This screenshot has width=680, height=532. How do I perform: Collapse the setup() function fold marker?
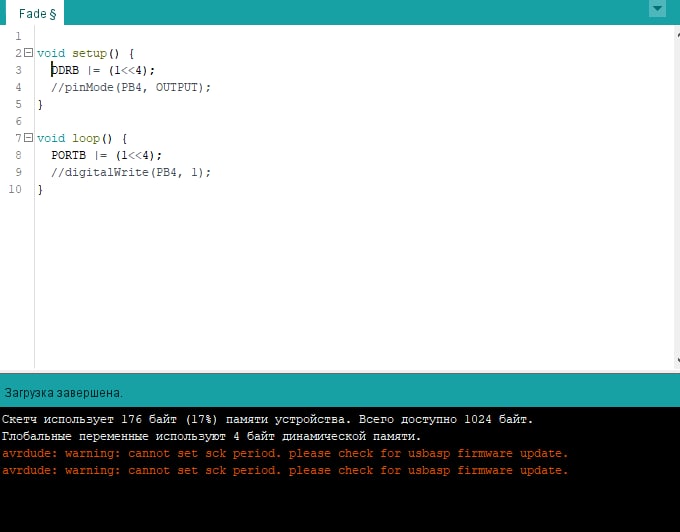coord(29,53)
